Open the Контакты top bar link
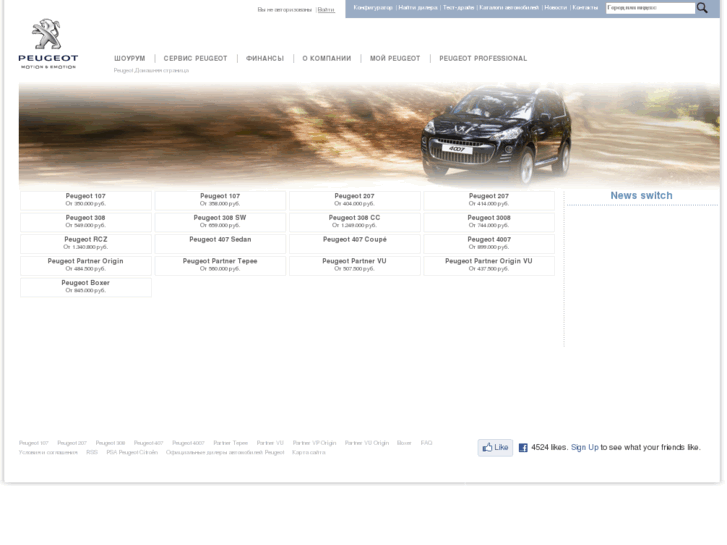The height and width of the screenshot is (545, 727). (586, 7)
